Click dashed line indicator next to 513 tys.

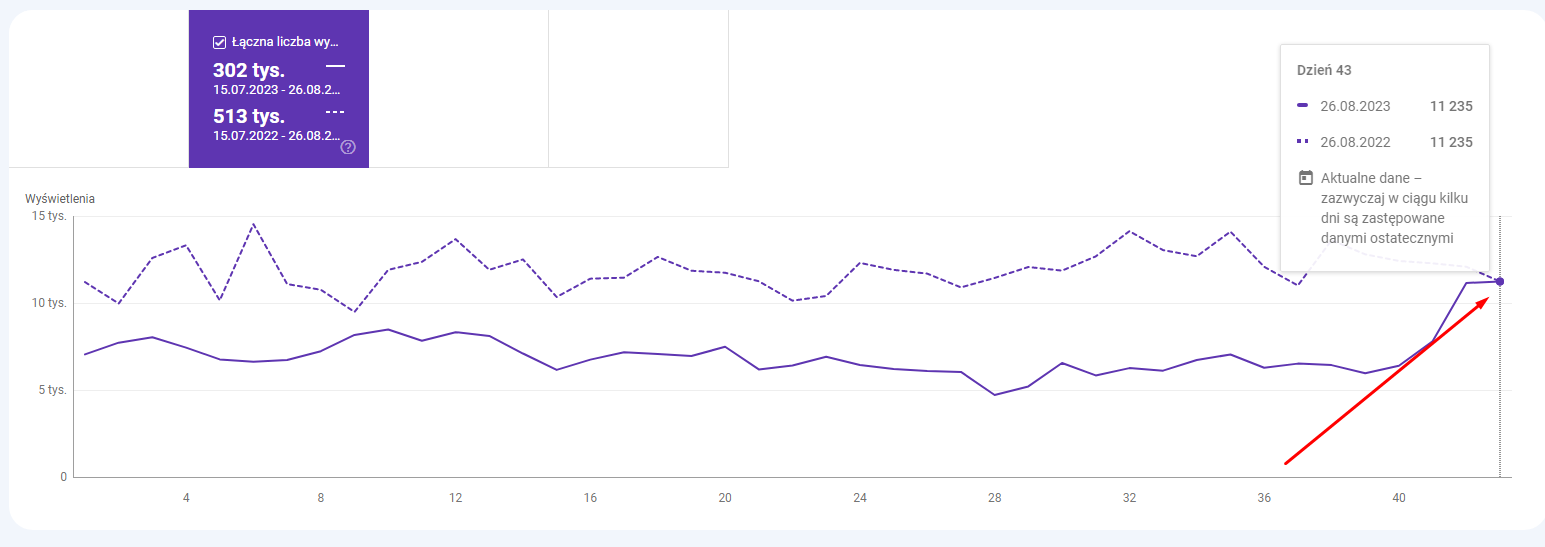(x=335, y=111)
